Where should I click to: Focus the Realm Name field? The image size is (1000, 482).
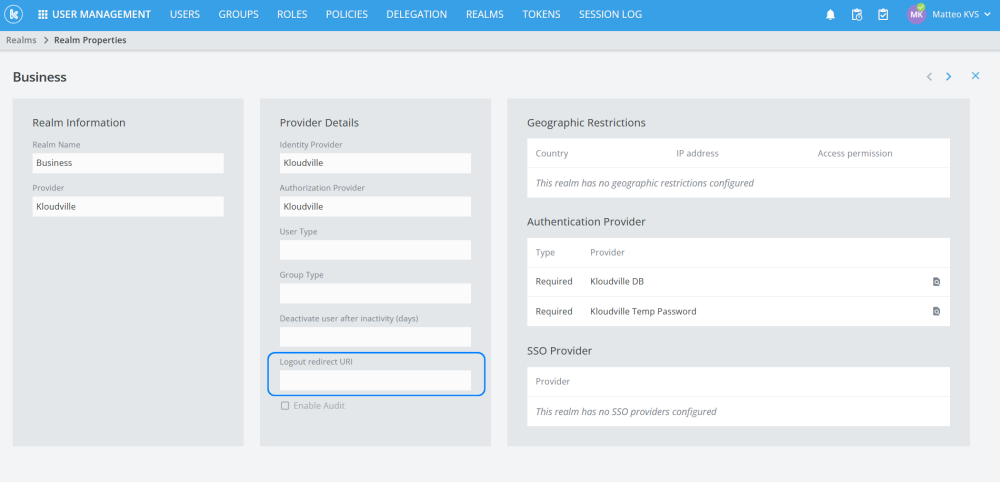[x=128, y=163]
